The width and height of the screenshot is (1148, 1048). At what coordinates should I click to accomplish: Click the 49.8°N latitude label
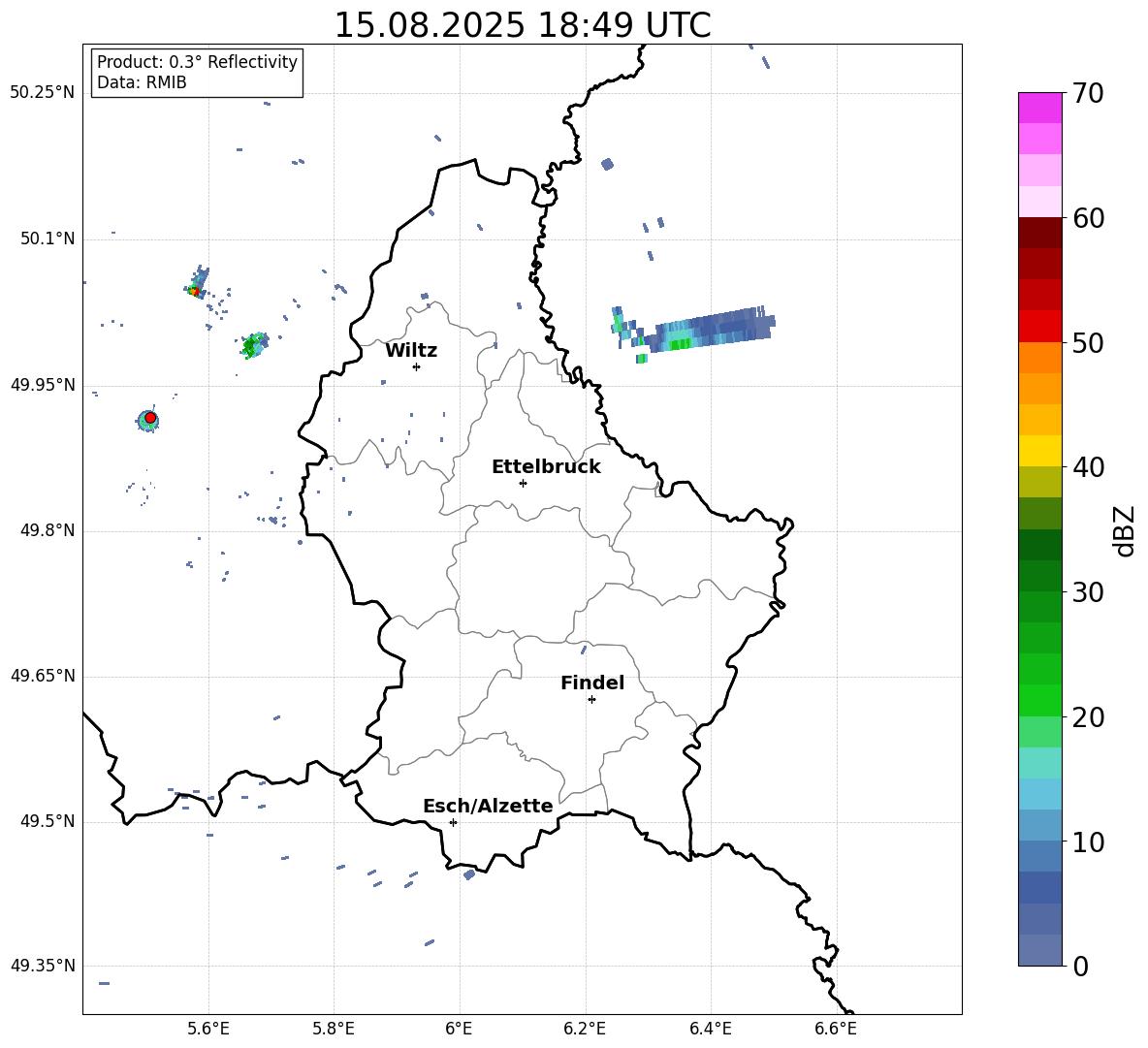pyautogui.click(x=48, y=530)
